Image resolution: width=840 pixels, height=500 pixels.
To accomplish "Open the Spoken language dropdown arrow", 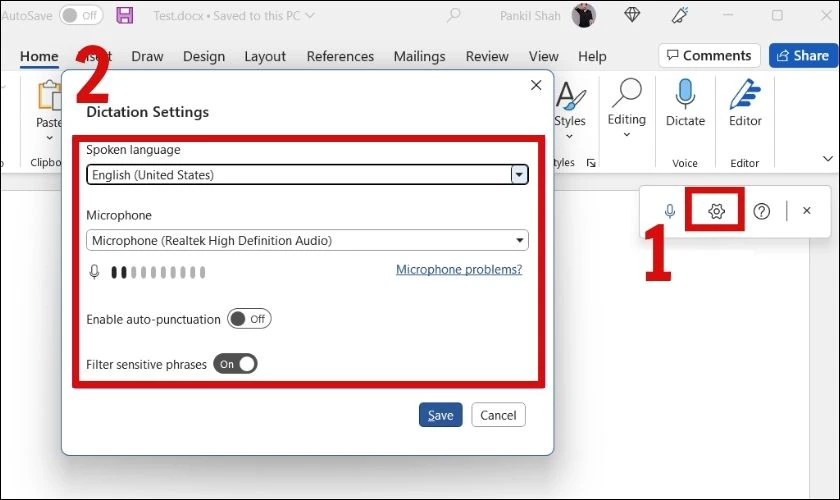I will [x=519, y=175].
